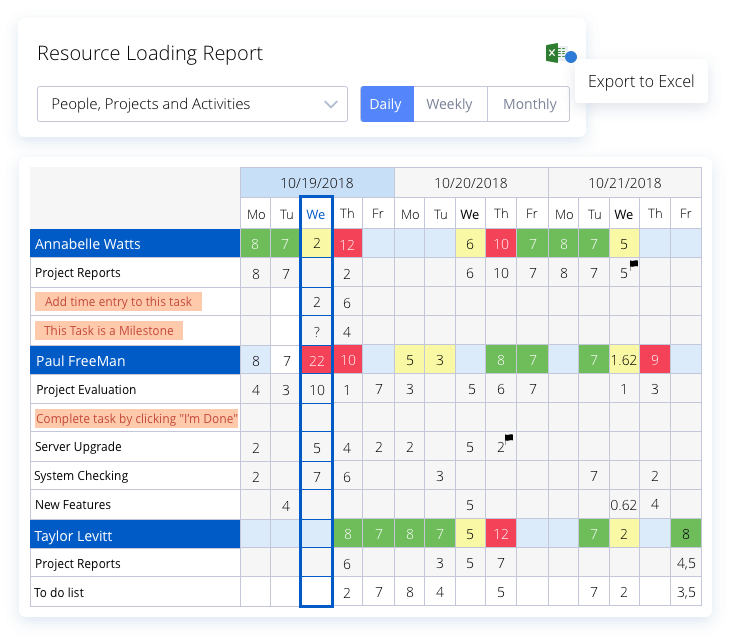Click the 10/19/2018 week header

317,183
